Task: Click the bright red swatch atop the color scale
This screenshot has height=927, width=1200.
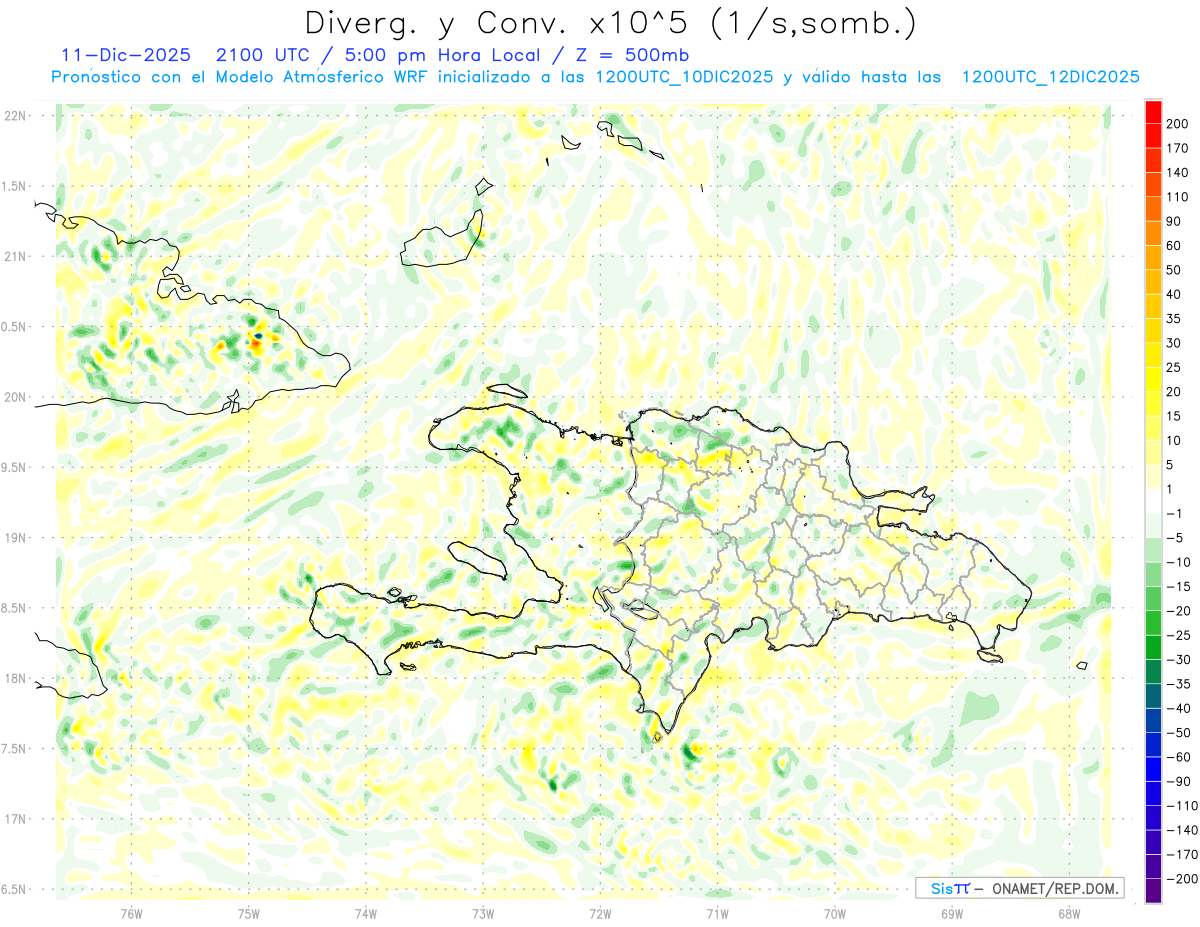Action: click(x=1153, y=112)
